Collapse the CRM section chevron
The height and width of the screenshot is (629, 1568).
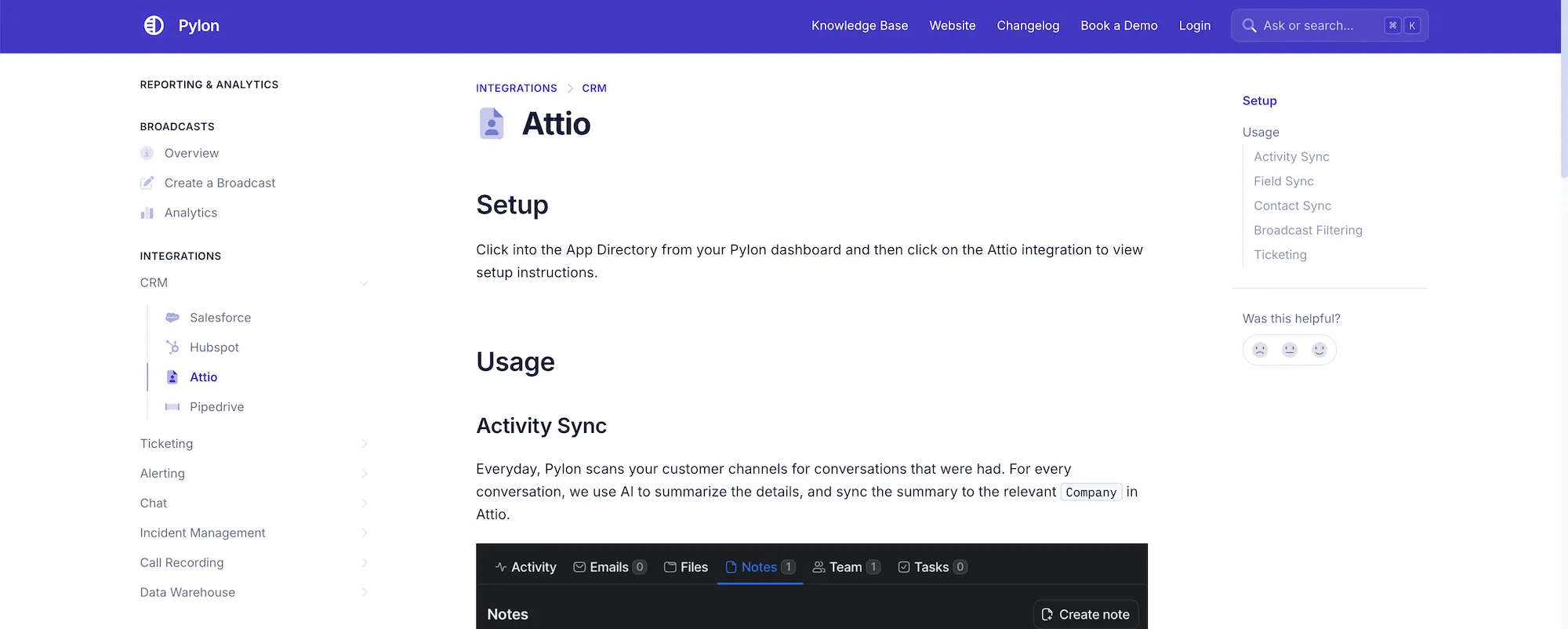tap(364, 283)
